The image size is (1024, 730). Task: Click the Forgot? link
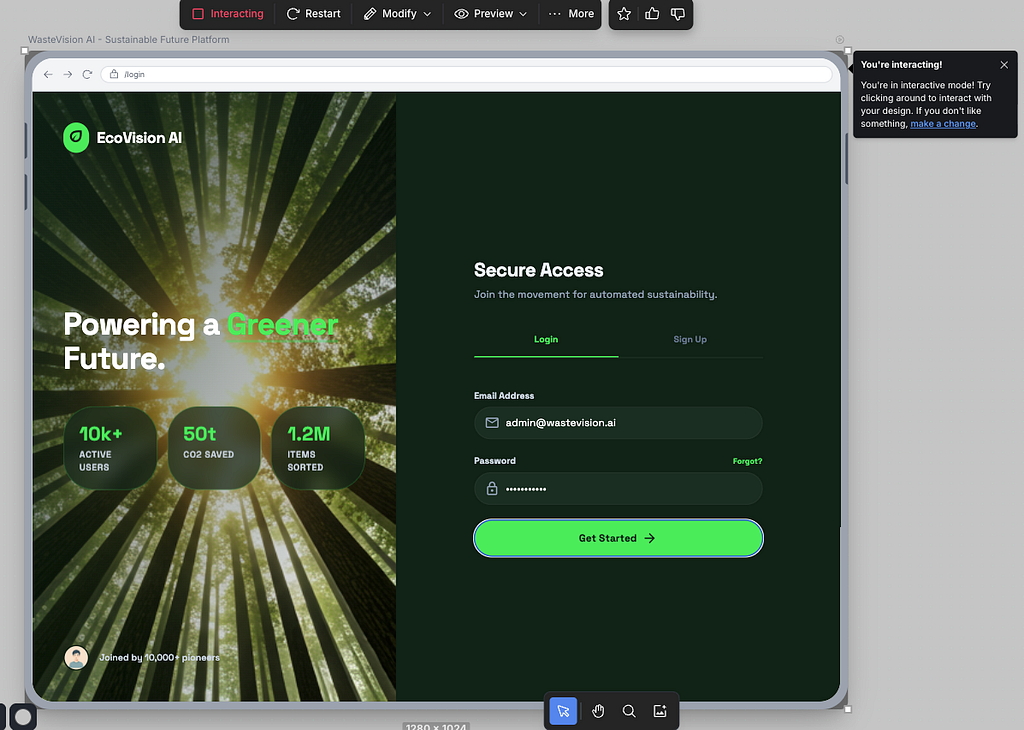[x=747, y=461]
